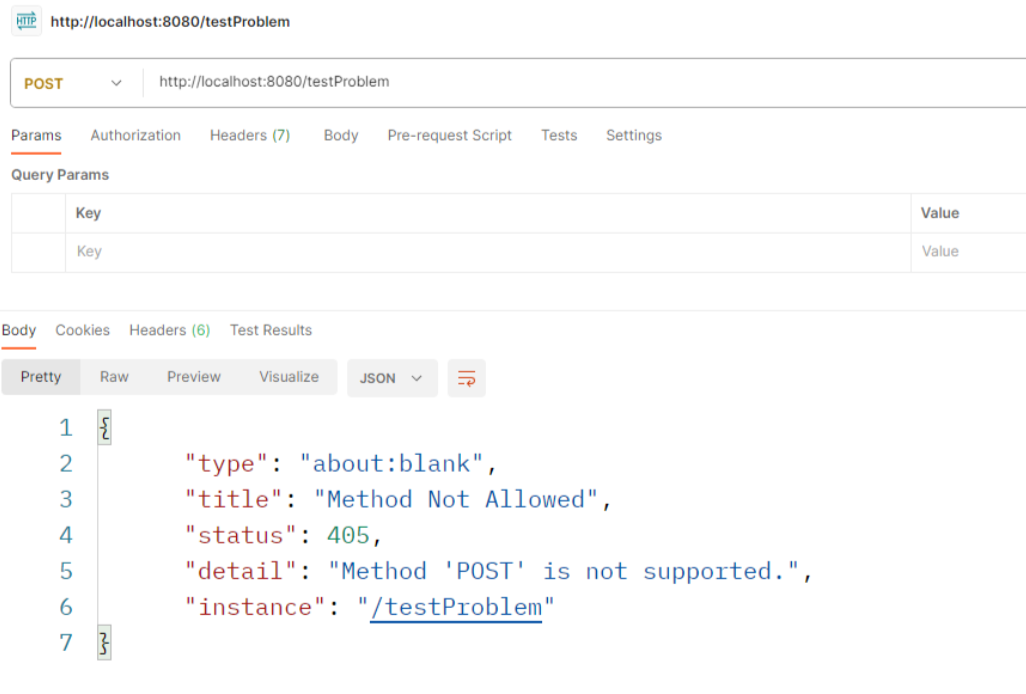Follow the "/testProblem" instance link
The height and width of the screenshot is (694, 1026).
456,607
